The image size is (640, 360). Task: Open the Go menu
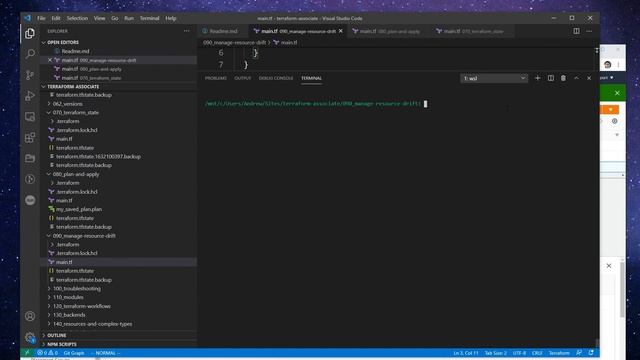[x=115, y=18]
